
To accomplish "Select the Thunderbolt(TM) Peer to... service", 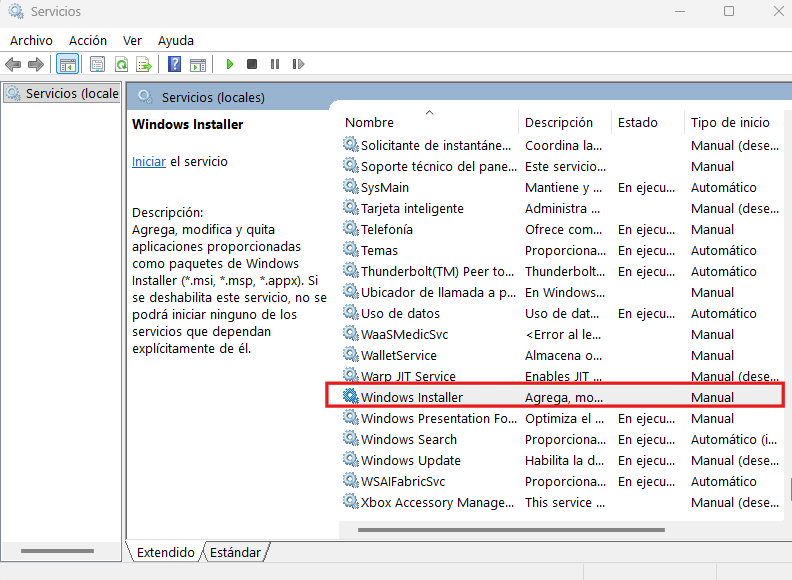I will point(437,272).
